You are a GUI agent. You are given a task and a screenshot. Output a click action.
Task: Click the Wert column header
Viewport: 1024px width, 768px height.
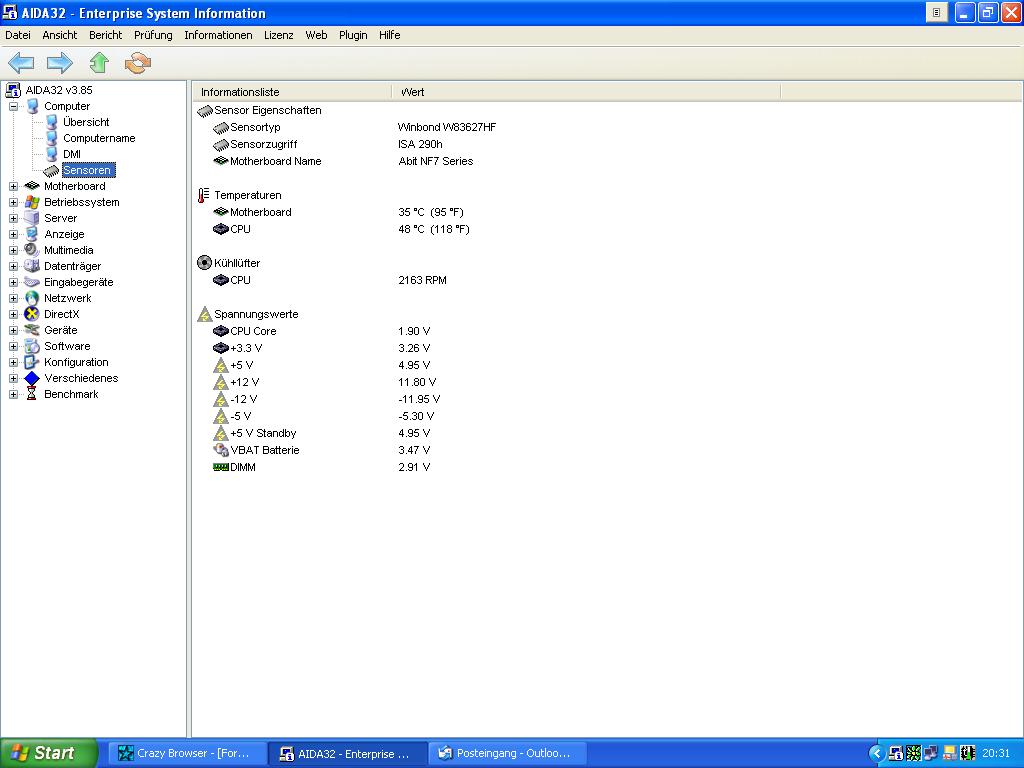(x=586, y=92)
